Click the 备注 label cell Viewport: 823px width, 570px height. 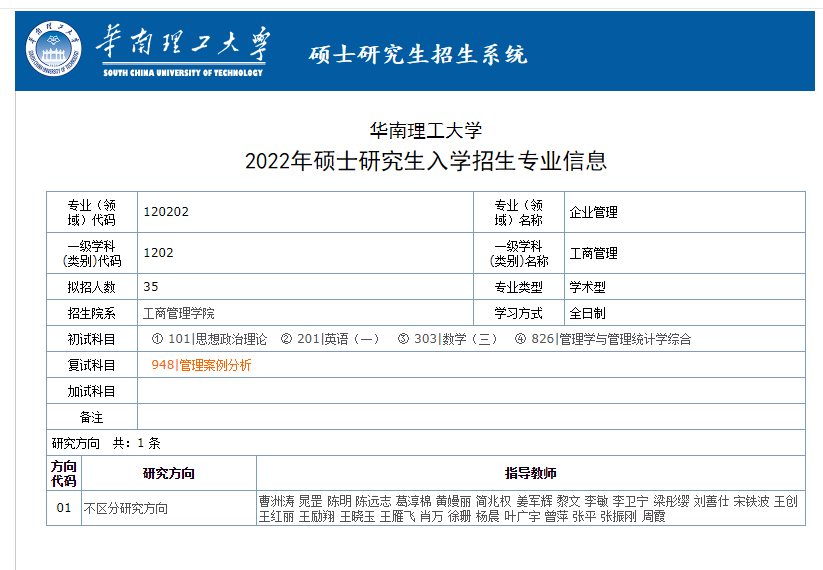click(92, 417)
